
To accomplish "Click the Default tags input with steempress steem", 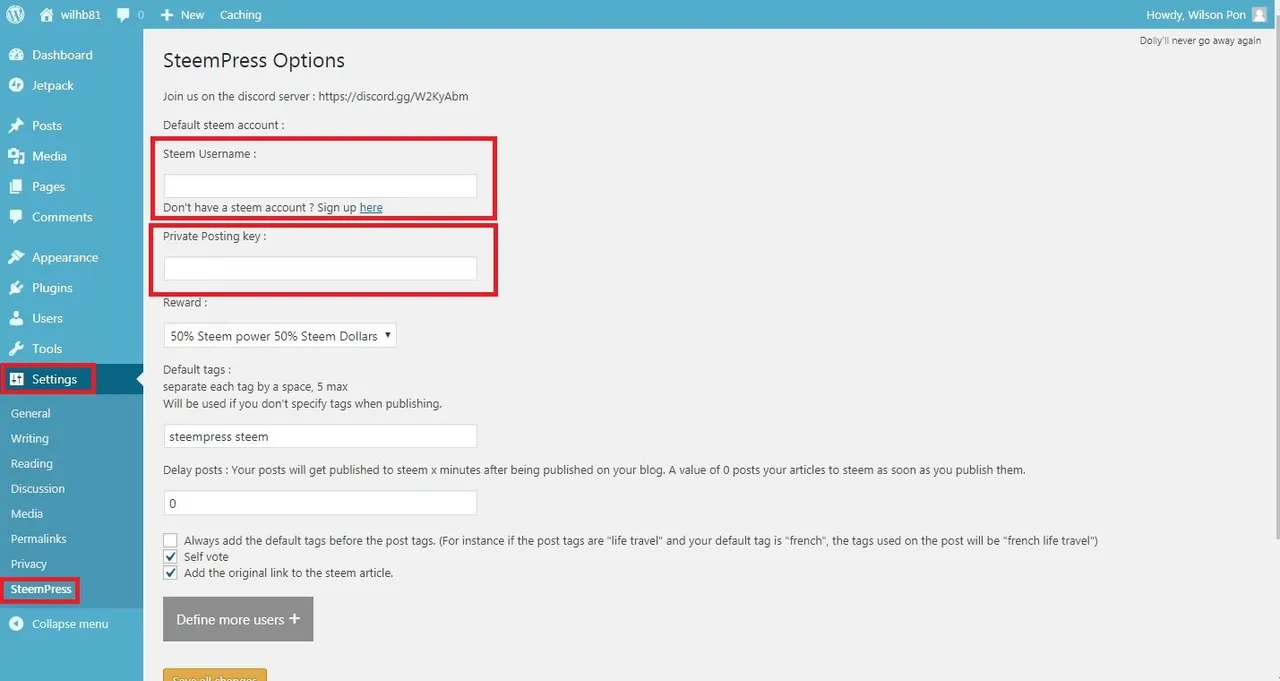I will coord(320,436).
